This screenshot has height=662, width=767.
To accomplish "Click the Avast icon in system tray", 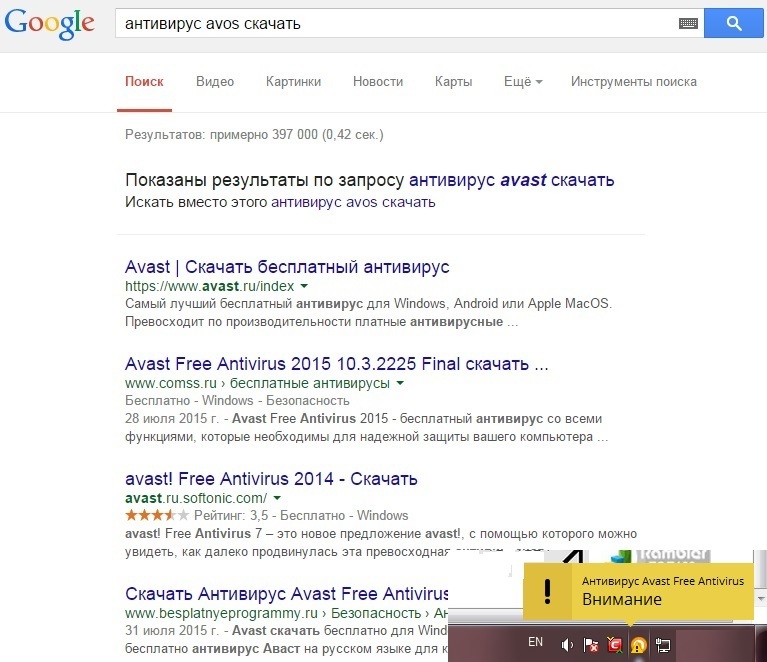I will [x=637, y=646].
